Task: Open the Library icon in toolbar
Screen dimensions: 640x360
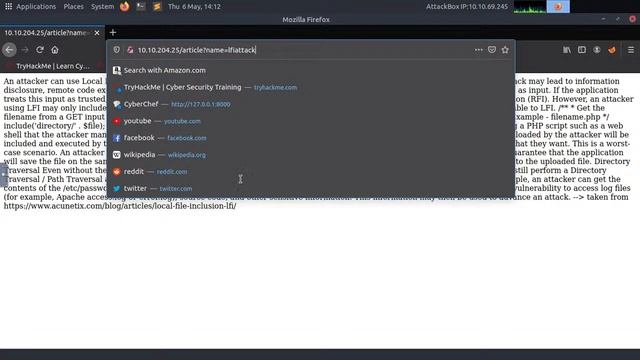Action: click(x=567, y=50)
